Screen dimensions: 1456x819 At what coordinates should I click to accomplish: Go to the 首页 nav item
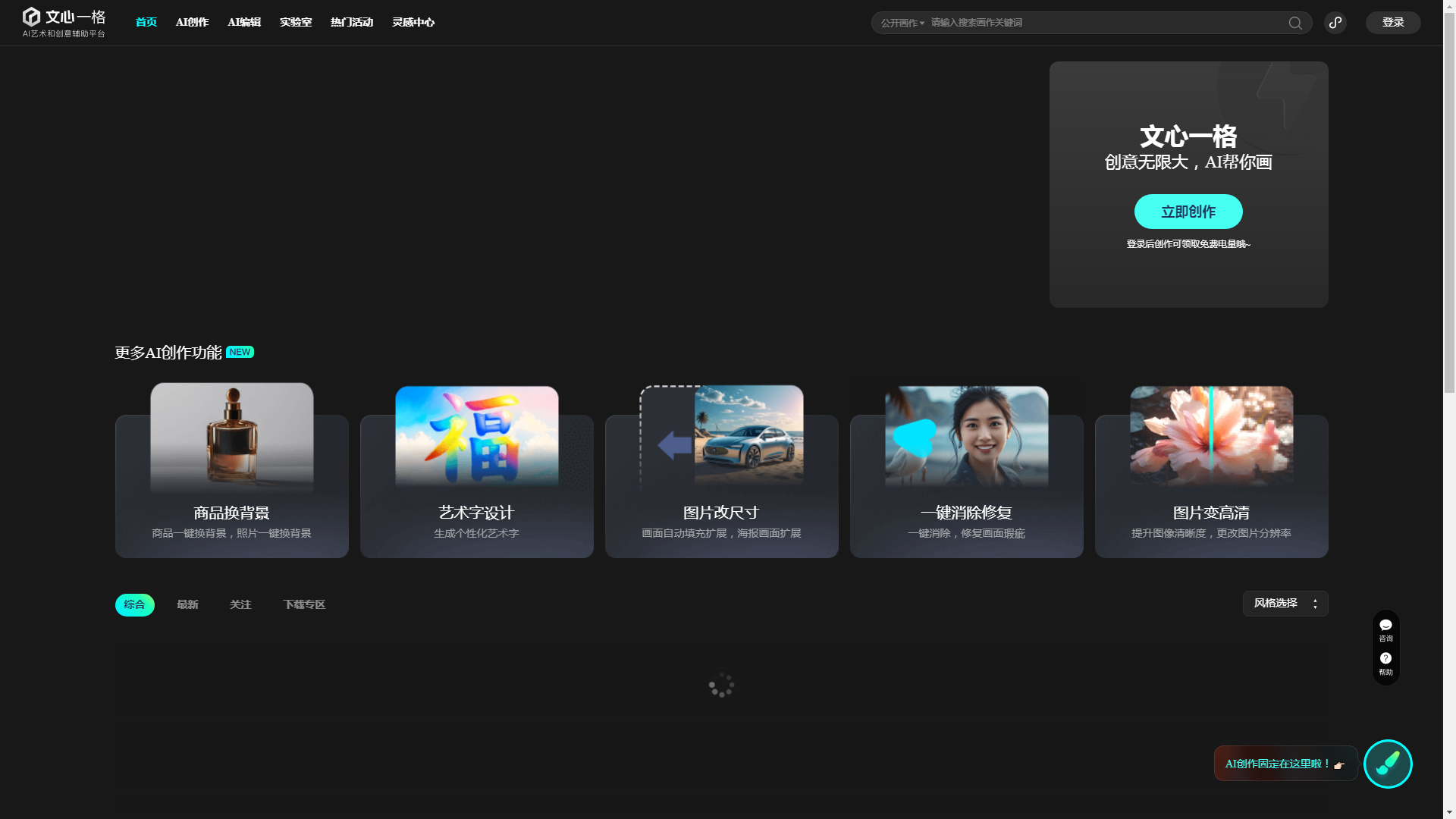[146, 22]
